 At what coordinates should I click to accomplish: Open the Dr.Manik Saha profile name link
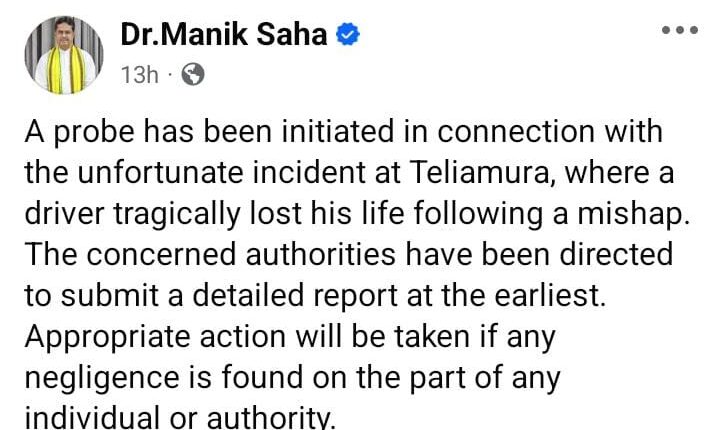[226, 35]
